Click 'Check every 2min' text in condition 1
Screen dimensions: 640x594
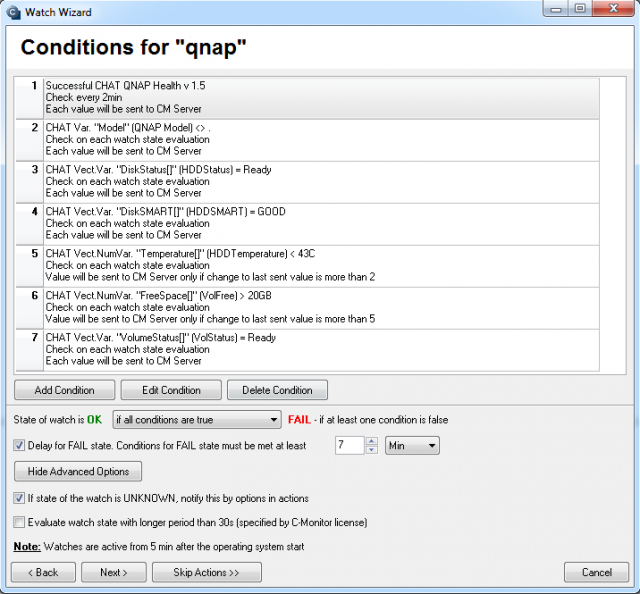click(84, 98)
